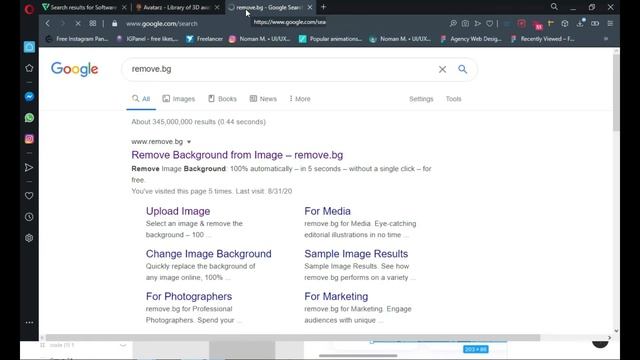Open the Opera menu logo

(x=29, y=9)
